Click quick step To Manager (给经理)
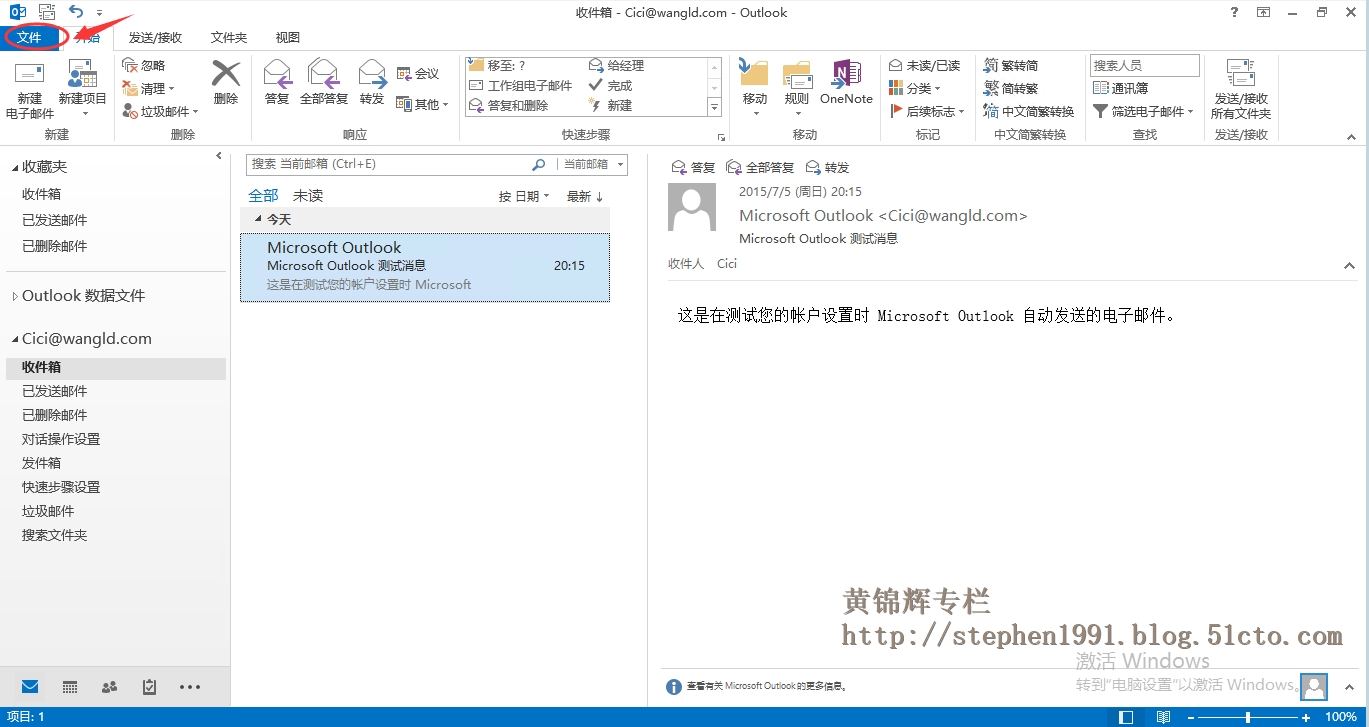This screenshot has width=1369, height=727. pyautogui.click(x=617, y=65)
